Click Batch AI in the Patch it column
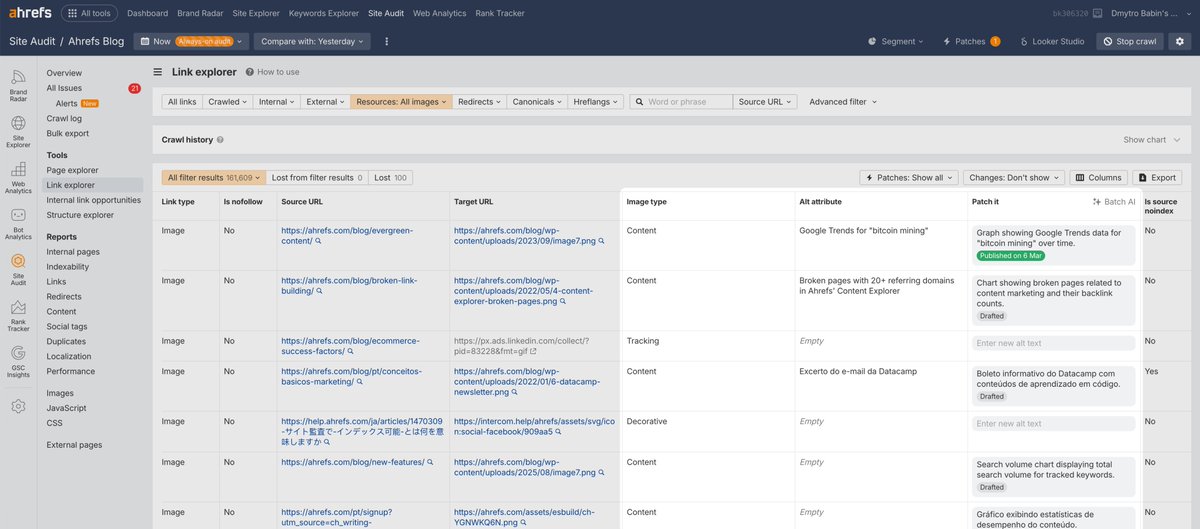Screen dimensions: 1200x529 (1114, 202)
